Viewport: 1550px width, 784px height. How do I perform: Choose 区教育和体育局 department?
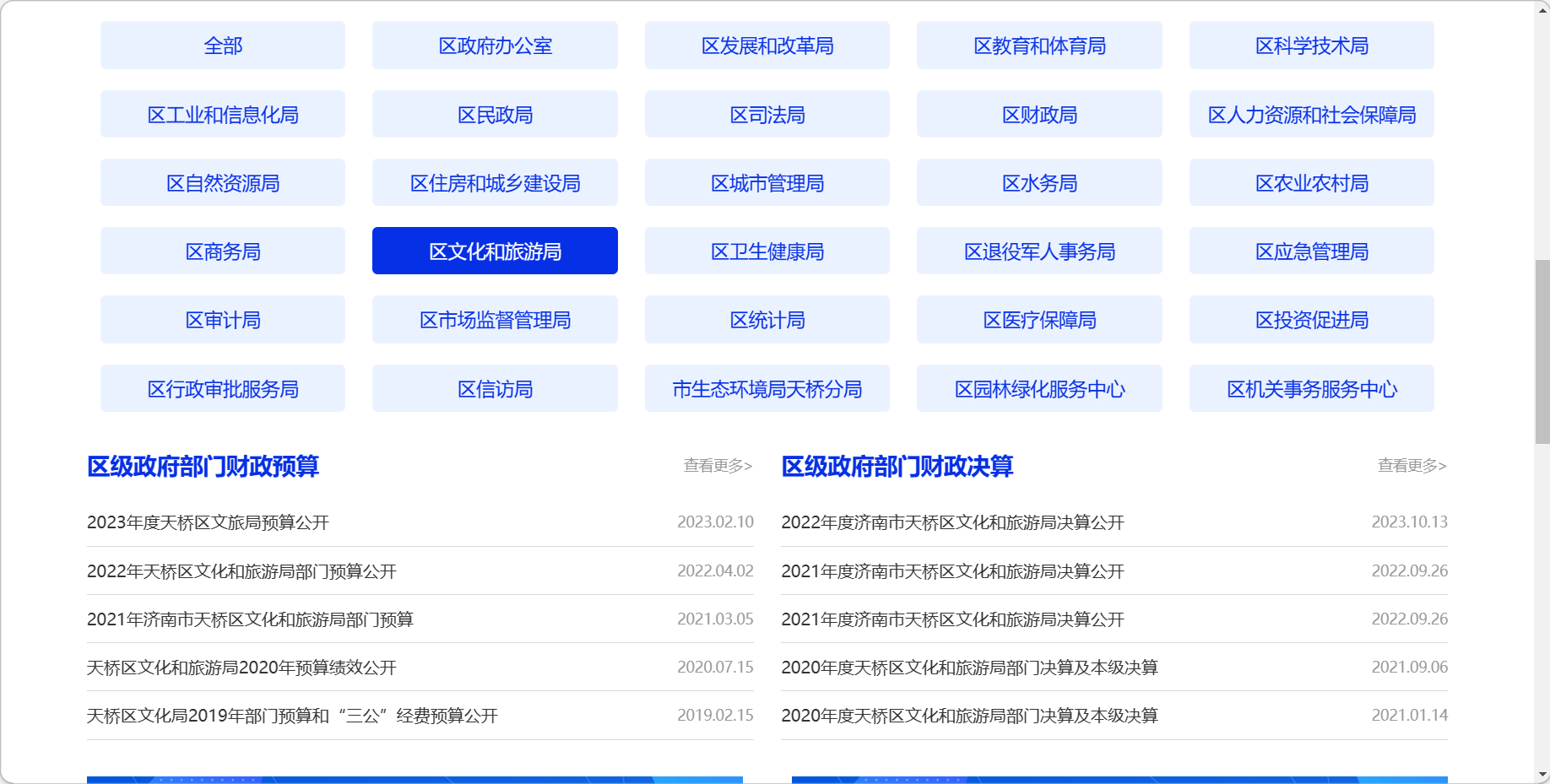click(x=1039, y=46)
